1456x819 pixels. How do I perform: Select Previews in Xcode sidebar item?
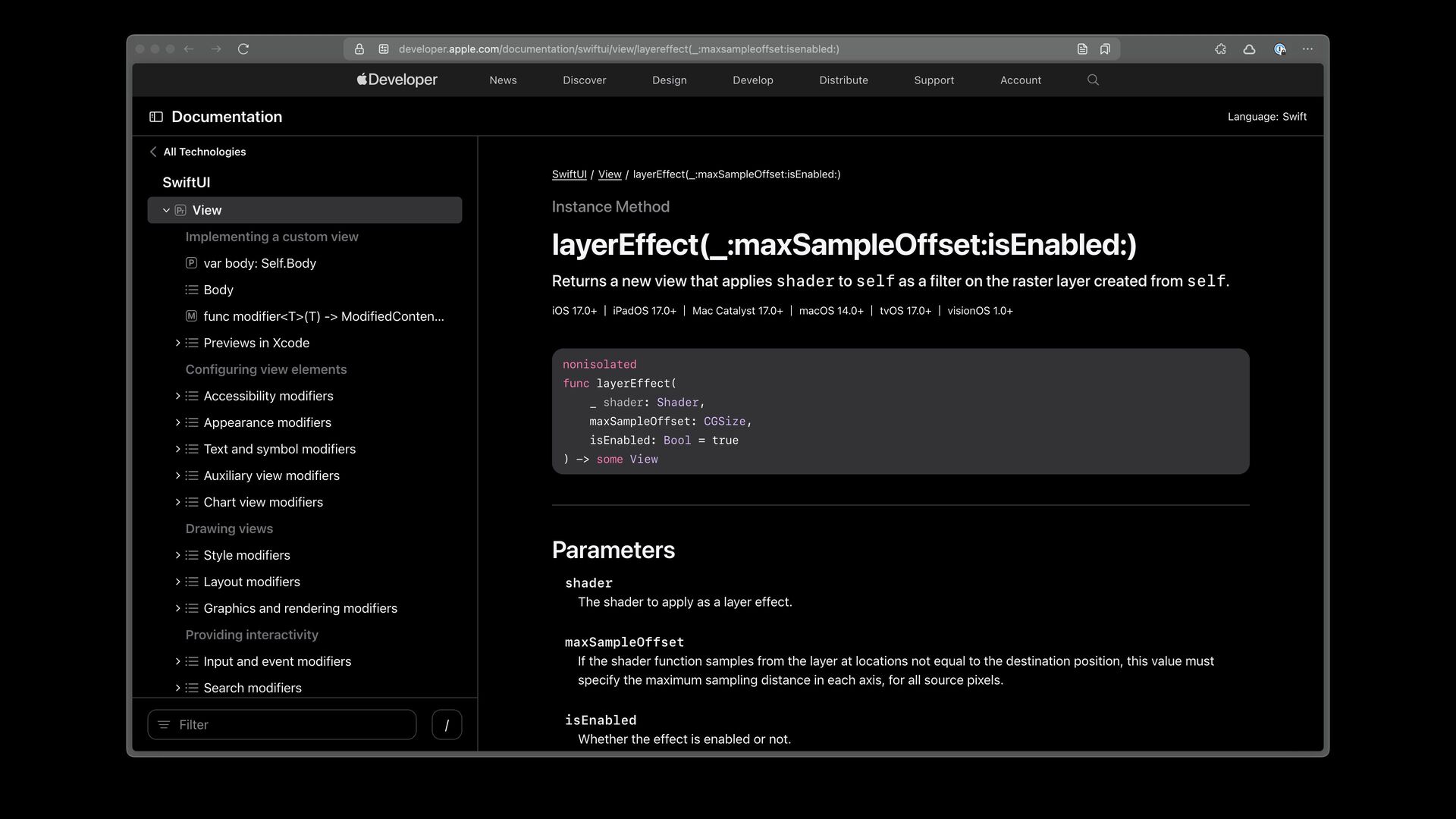[256, 343]
